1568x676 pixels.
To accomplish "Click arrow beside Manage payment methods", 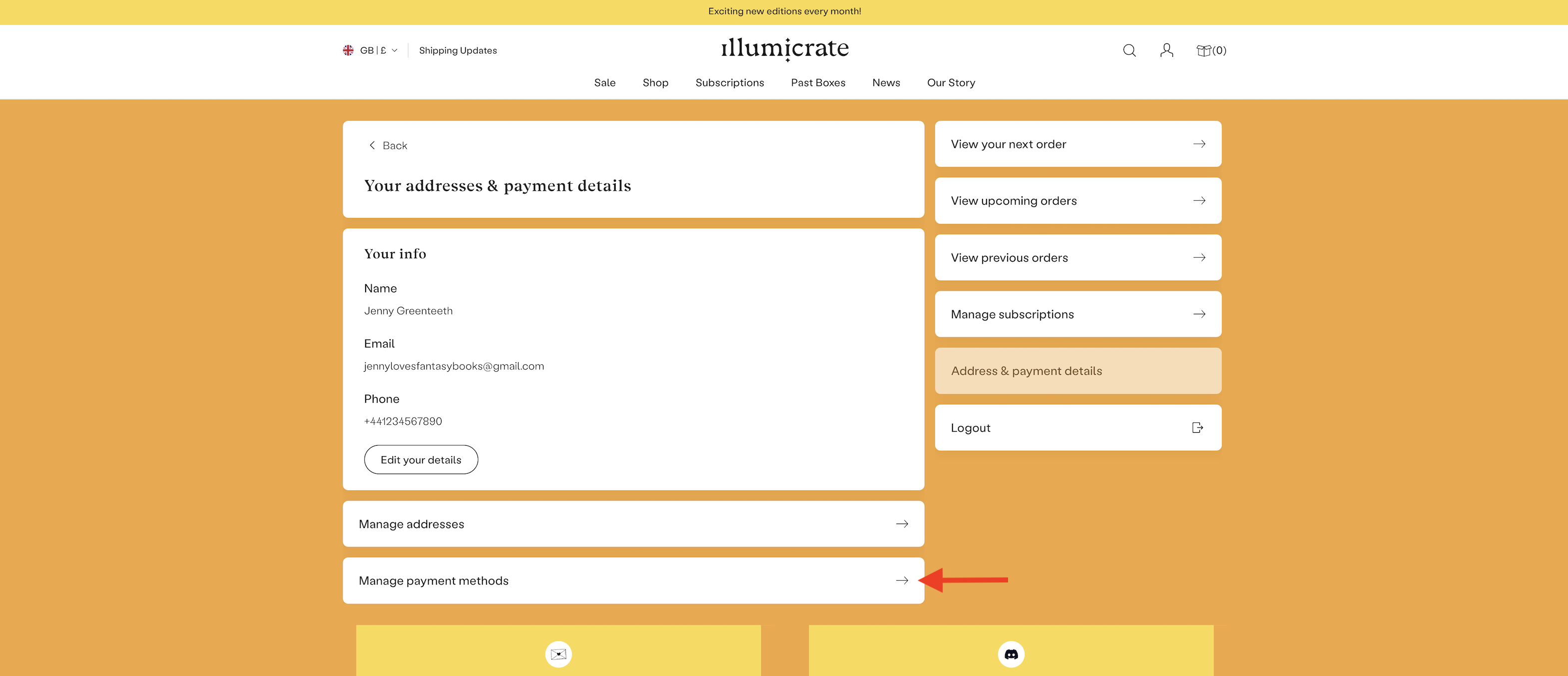I will tap(902, 581).
